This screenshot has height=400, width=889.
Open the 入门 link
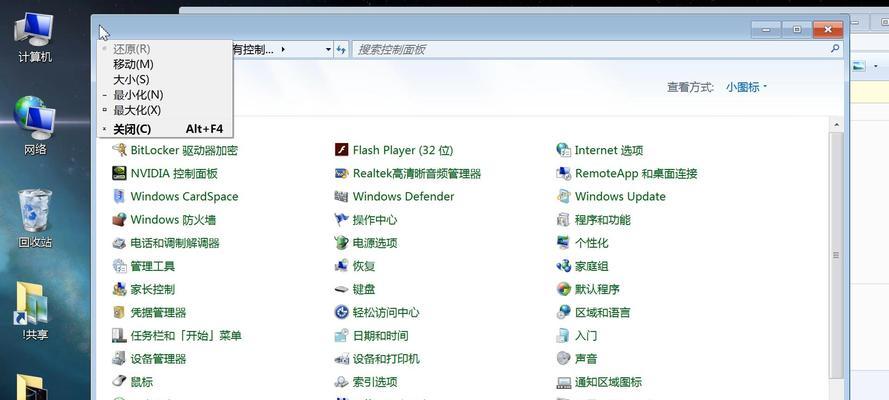click(x=586, y=336)
